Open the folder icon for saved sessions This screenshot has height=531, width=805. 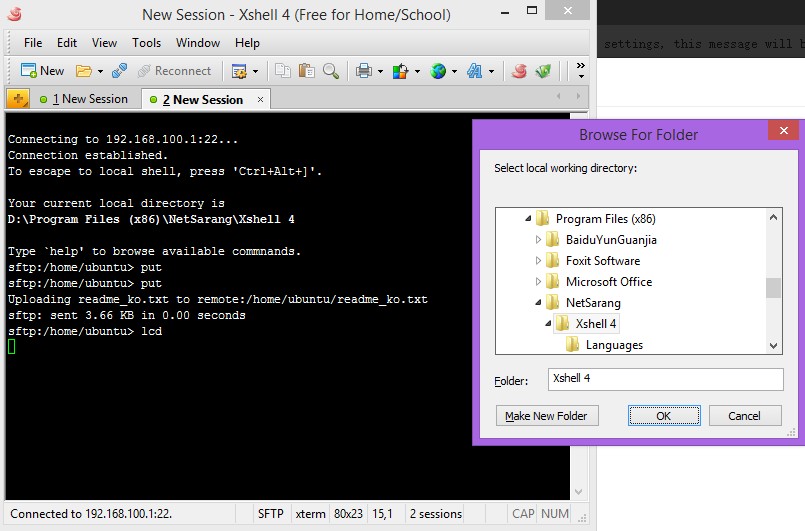tap(84, 71)
